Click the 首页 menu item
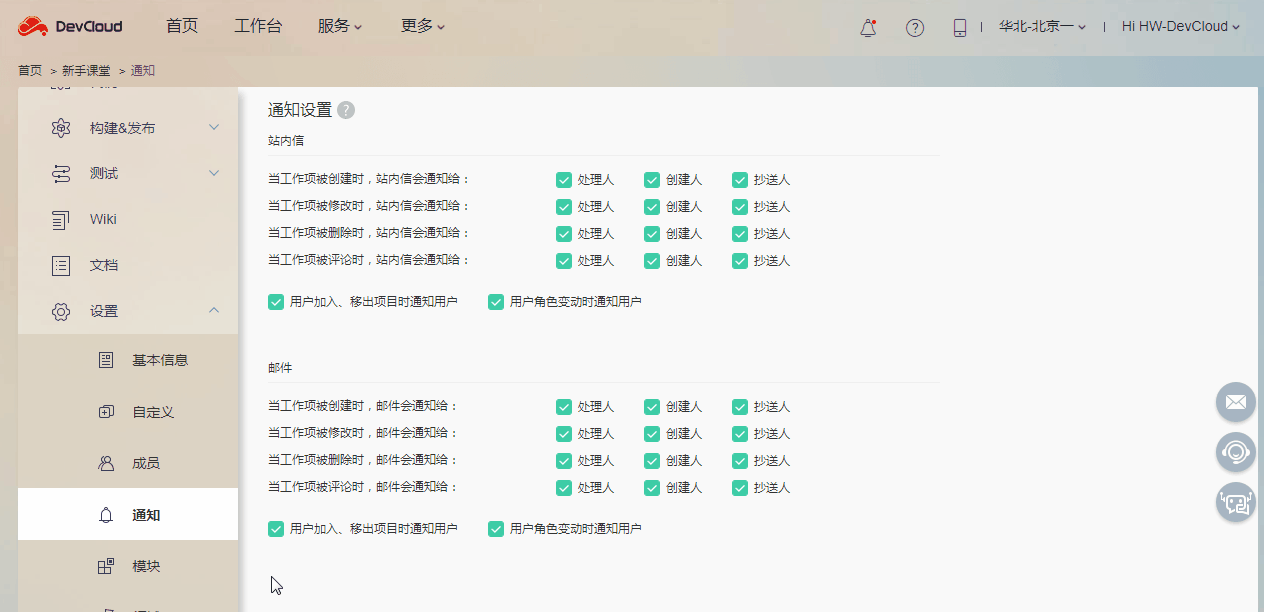 click(181, 26)
